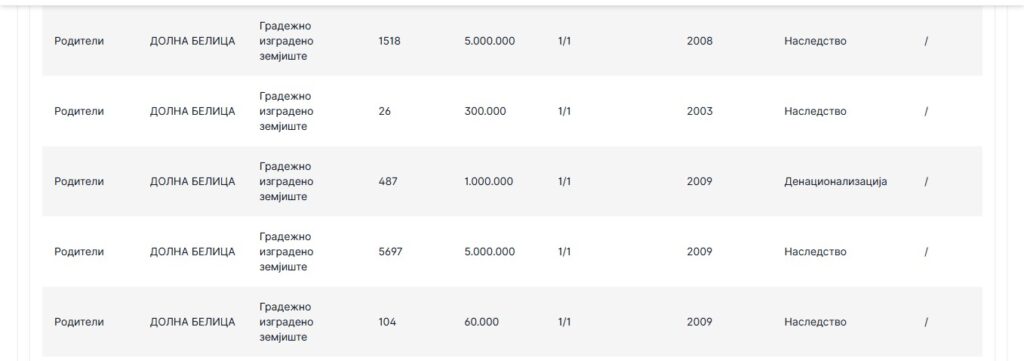Click the 26 area cell
Image resolution: width=1024 pixels, height=361 pixels.
tap(385, 112)
